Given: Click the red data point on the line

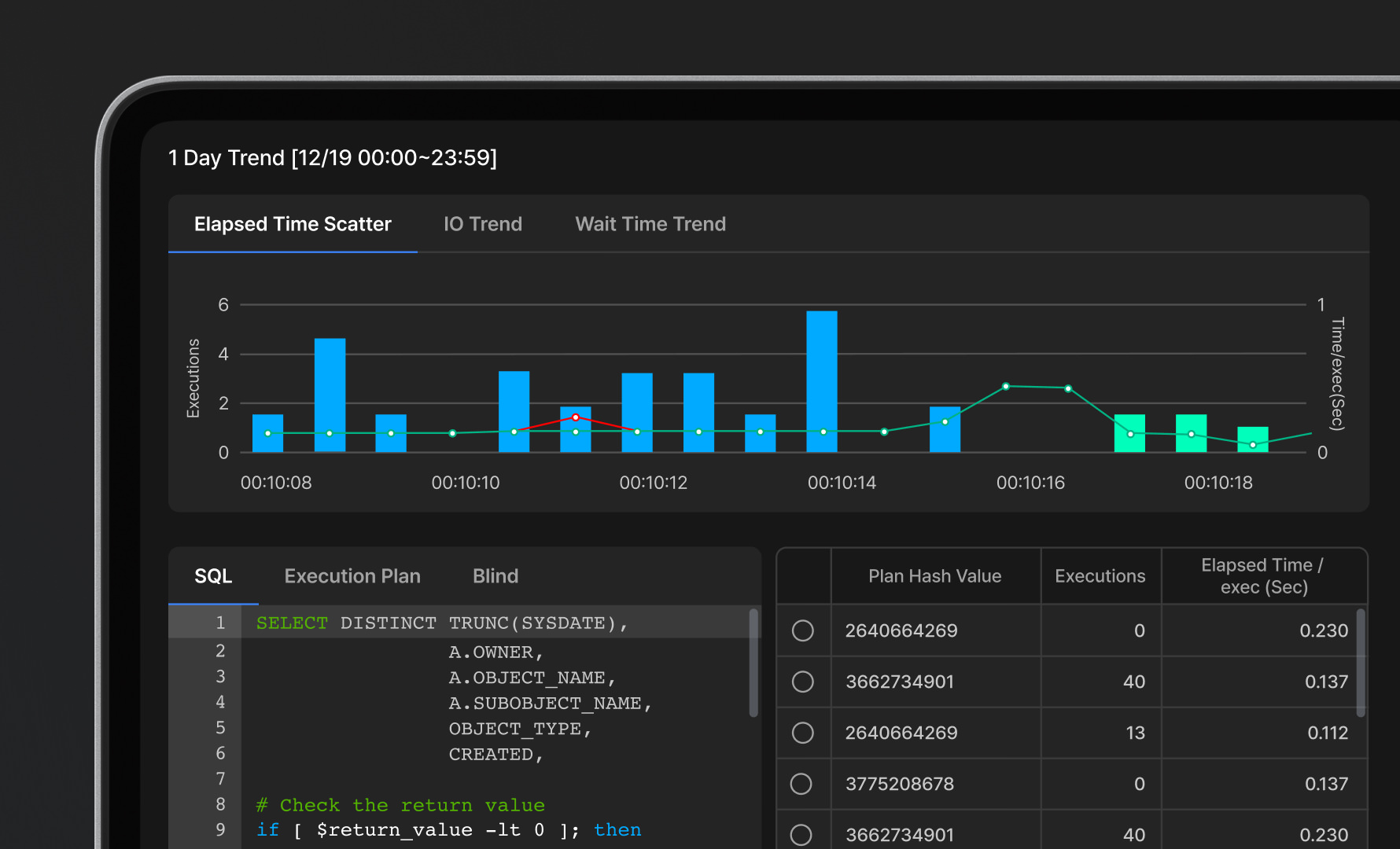Looking at the screenshot, I should [576, 417].
